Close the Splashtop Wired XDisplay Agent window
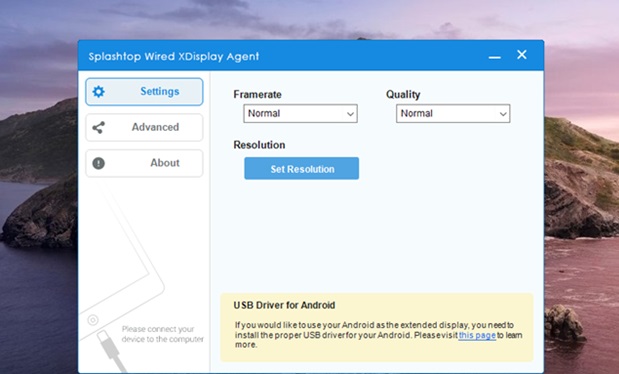 coord(521,55)
